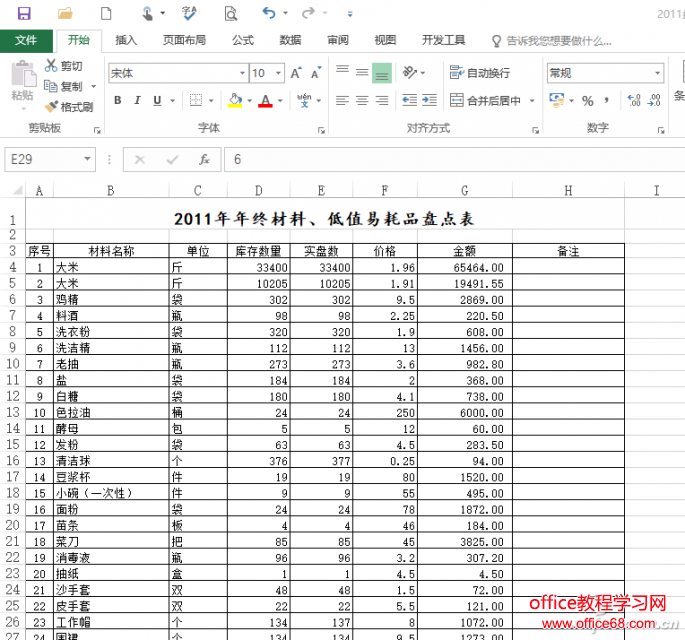685x640 pixels.
Task: Click the Paste clipboard icon
Action: [x=24, y=74]
